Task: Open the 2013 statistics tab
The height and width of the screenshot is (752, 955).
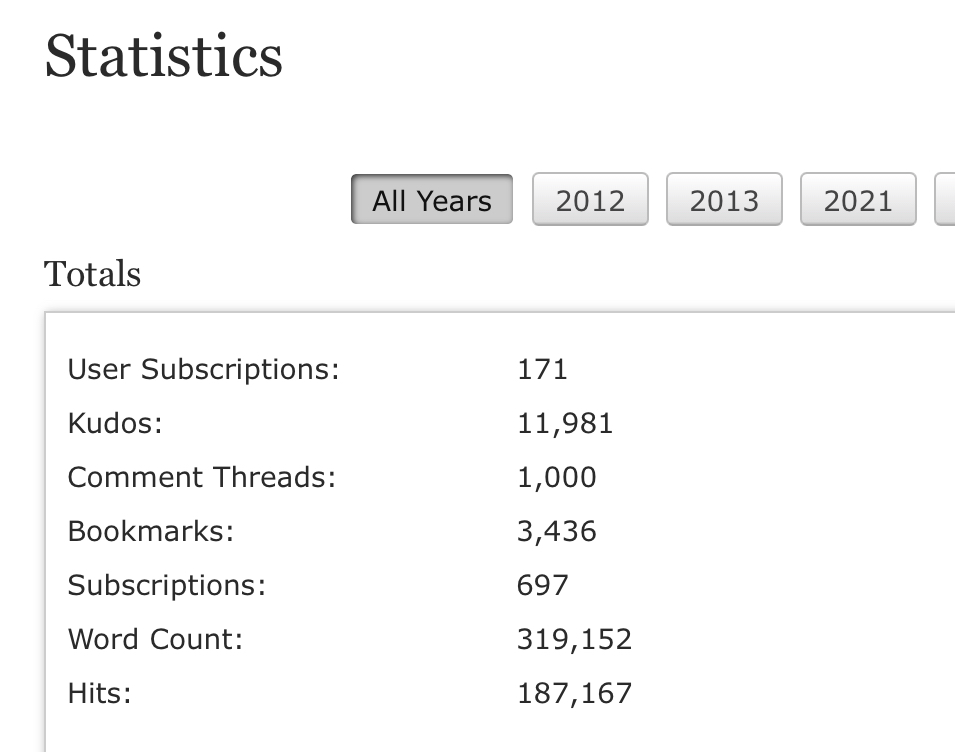Action: pos(724,200)
